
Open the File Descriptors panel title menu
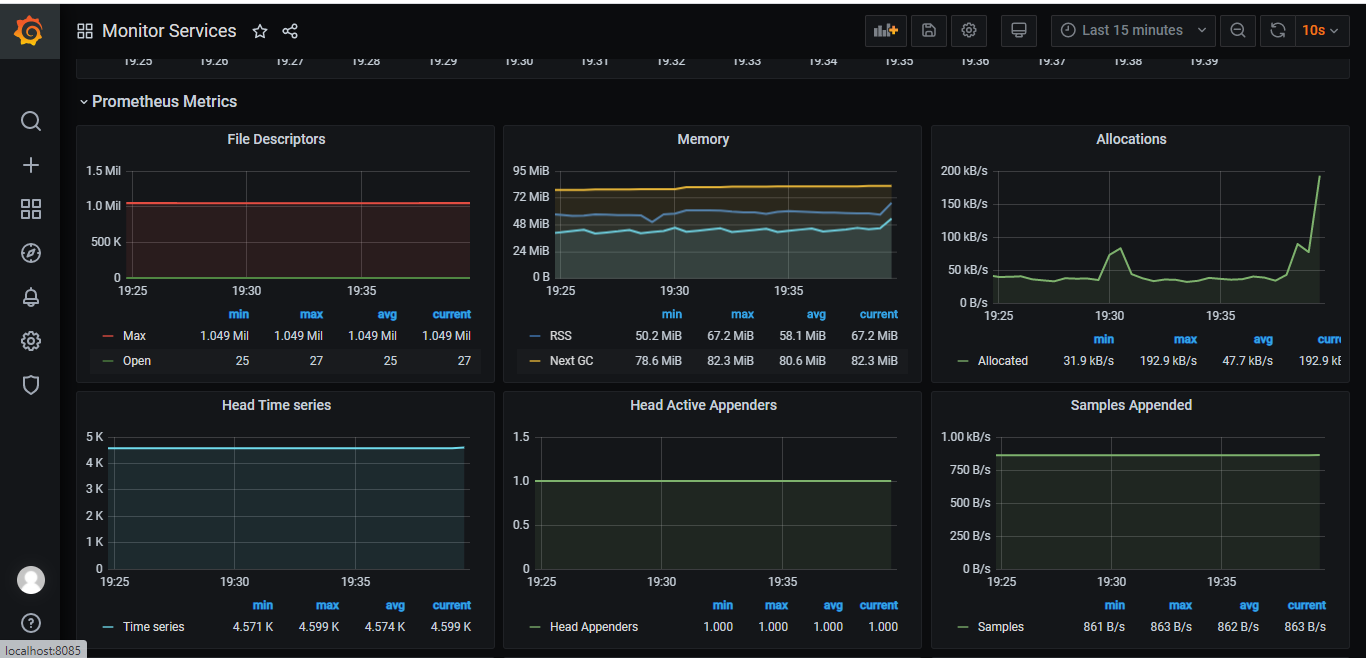276,139
